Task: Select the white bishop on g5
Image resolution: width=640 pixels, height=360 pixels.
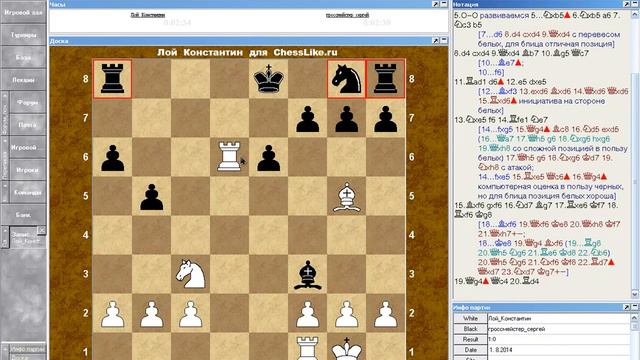Action: [x=347, y=196]
